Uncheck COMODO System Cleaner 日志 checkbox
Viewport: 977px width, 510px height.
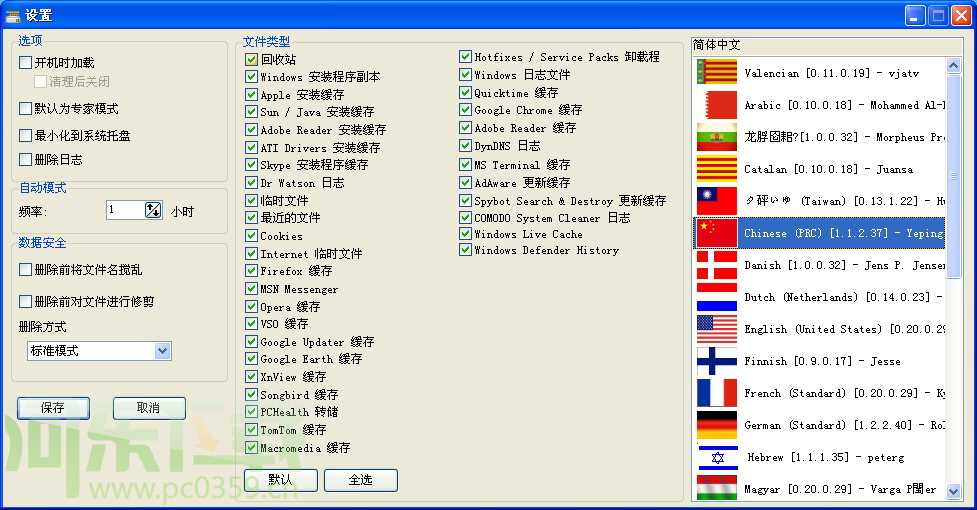(465, 217)
